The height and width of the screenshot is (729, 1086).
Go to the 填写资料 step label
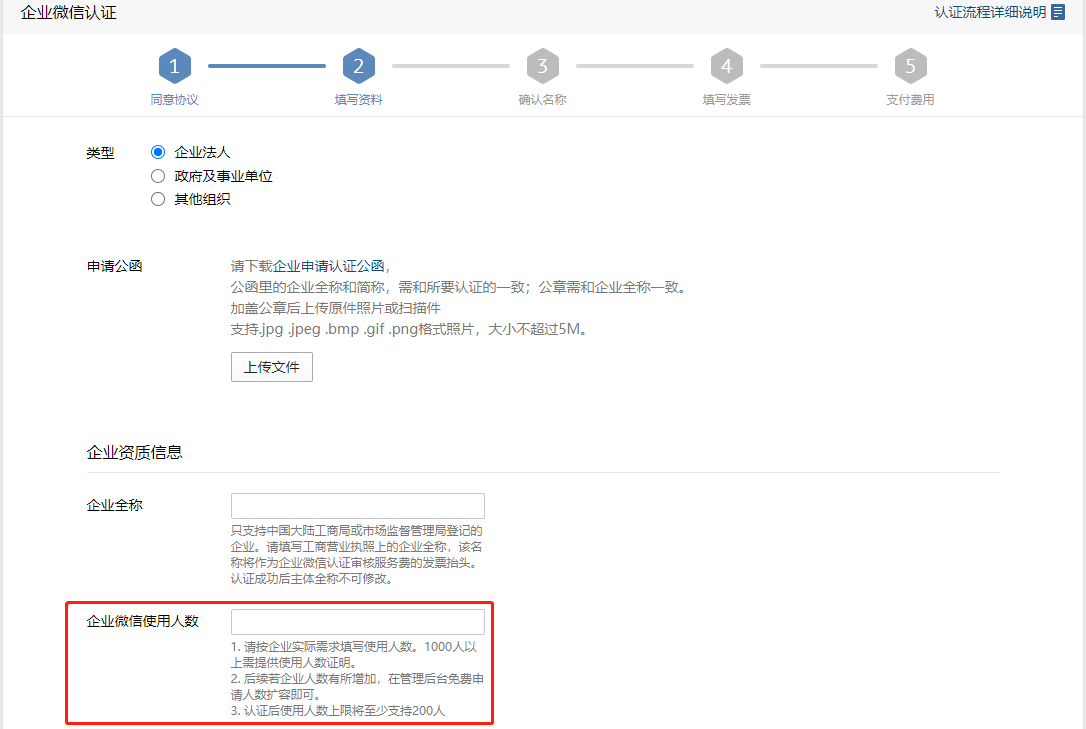(358, 100)
